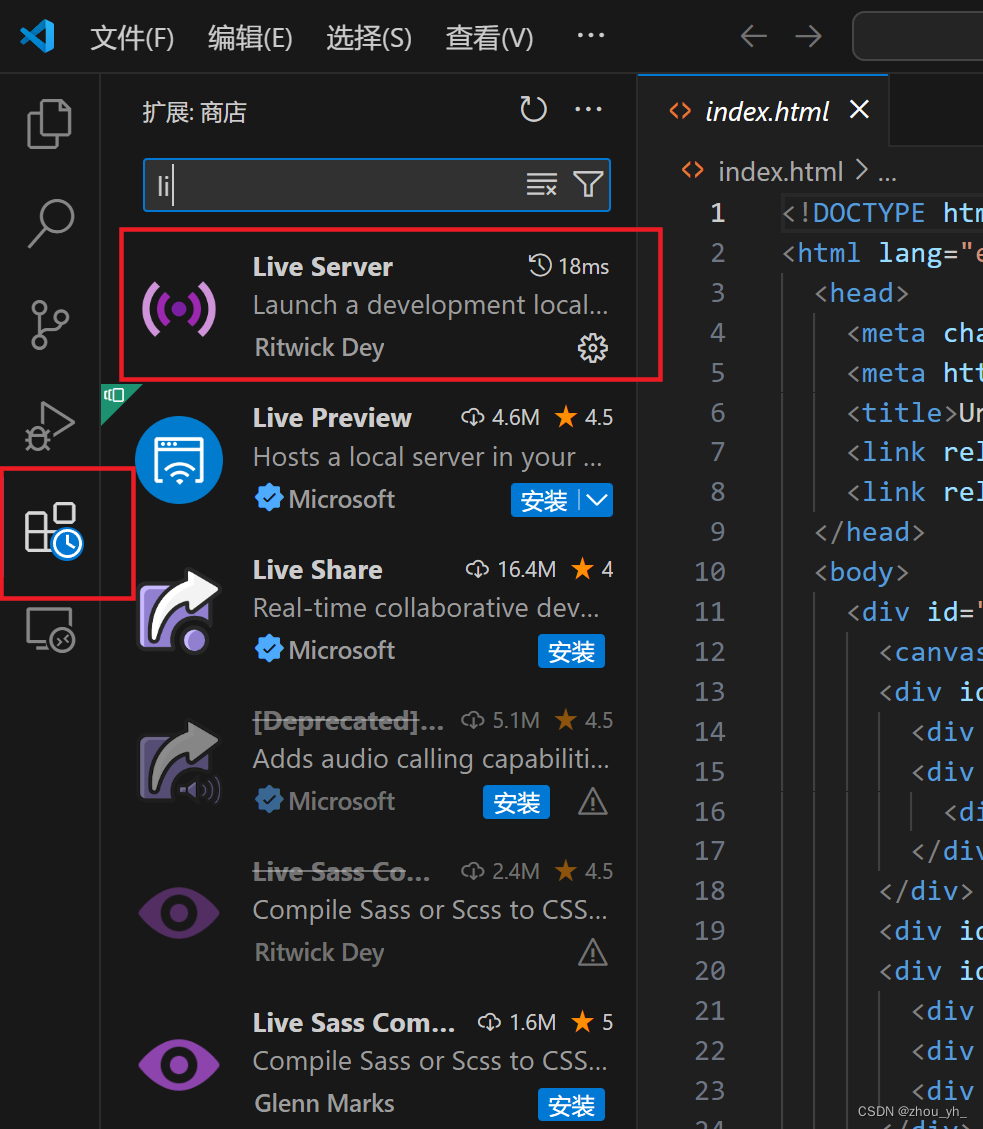This screenshot has width=983, height=1129.
Task: Open the Selection (选择) menu
Action: pyautogui.click(x=369, y=37)
